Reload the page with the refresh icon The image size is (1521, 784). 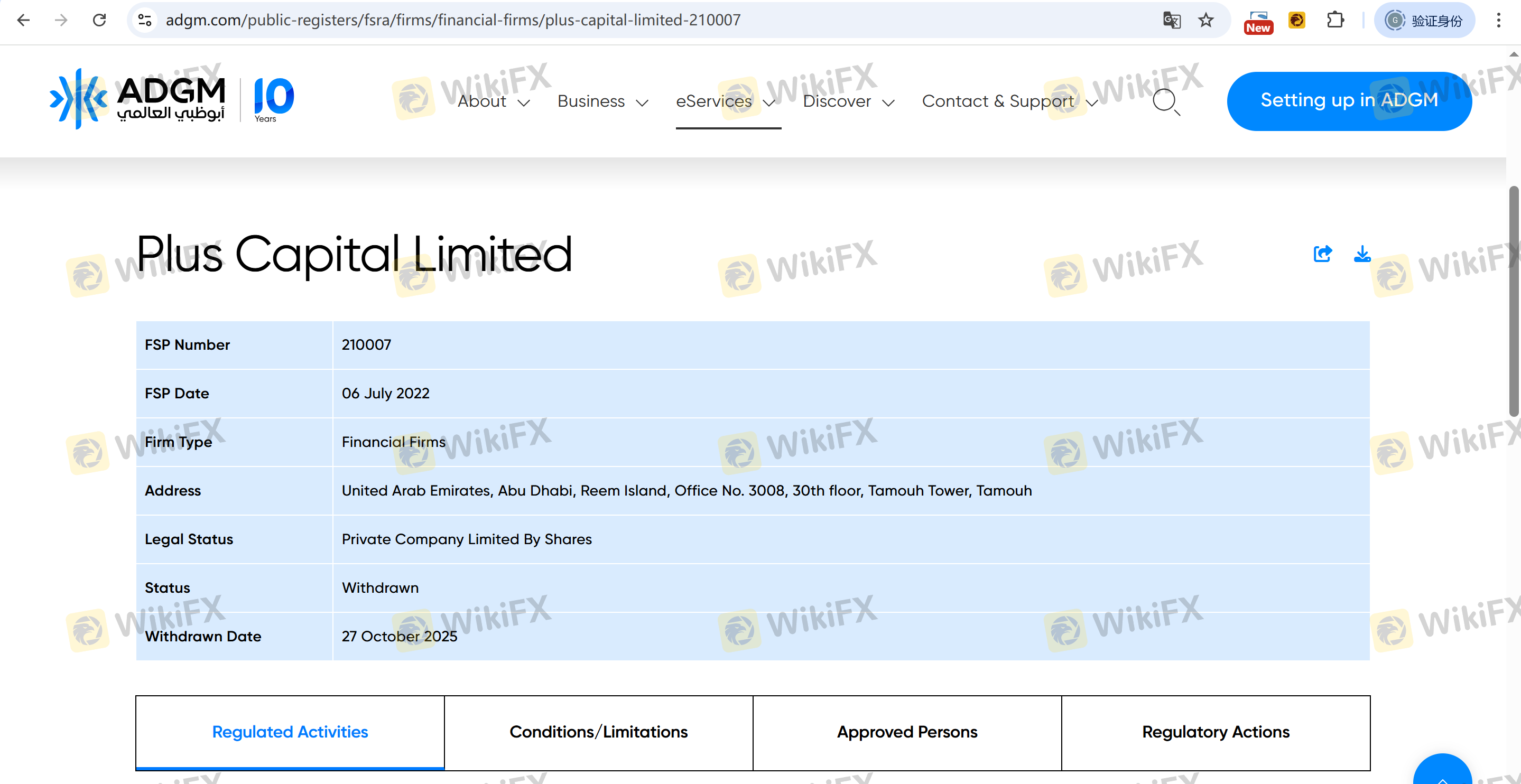coord(99,20)
